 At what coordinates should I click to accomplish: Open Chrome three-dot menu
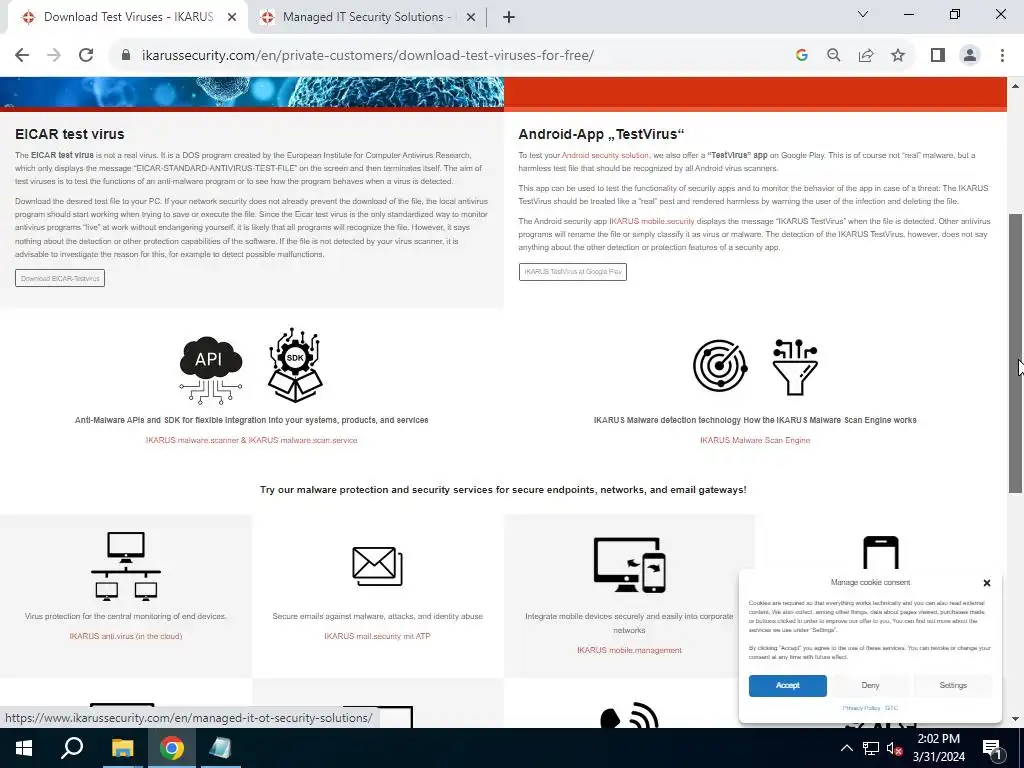[1002, 56]
